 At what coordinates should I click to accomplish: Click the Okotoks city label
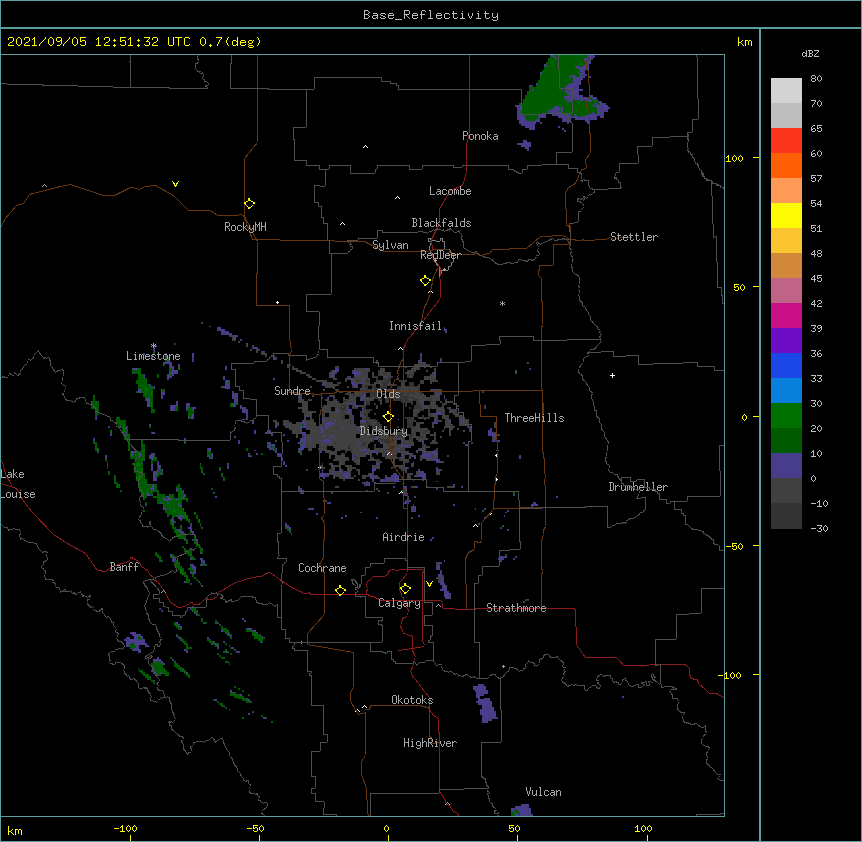[412, 700]
